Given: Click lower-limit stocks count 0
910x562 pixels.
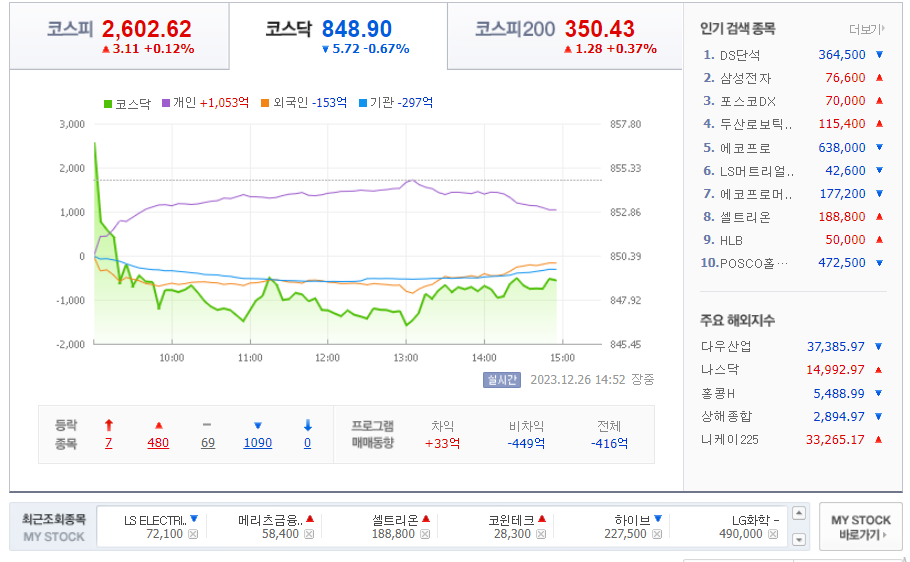Looking at the screenshot, I should point(308,443).
